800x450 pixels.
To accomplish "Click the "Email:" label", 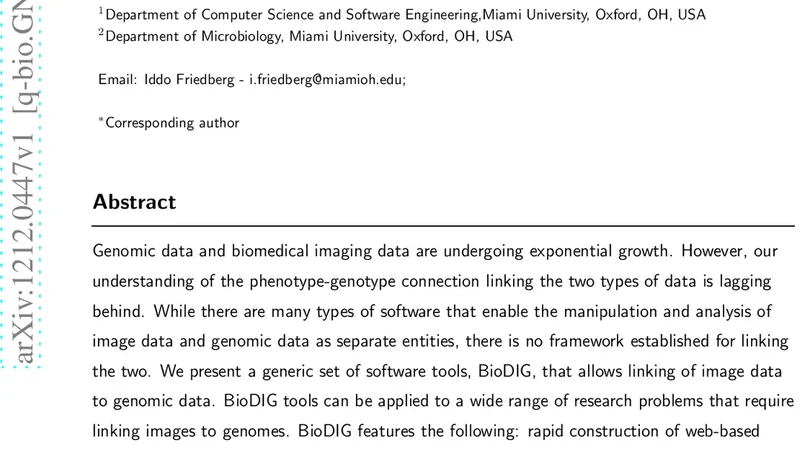I will click(118, 80).
